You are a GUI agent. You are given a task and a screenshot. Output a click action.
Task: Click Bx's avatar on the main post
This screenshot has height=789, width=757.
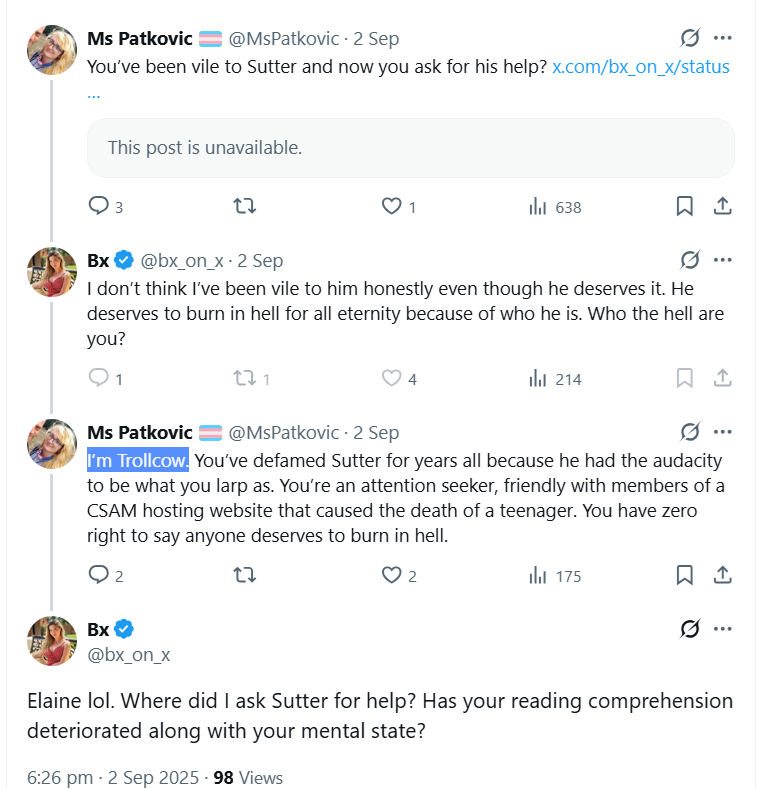(x=52, y=641)
